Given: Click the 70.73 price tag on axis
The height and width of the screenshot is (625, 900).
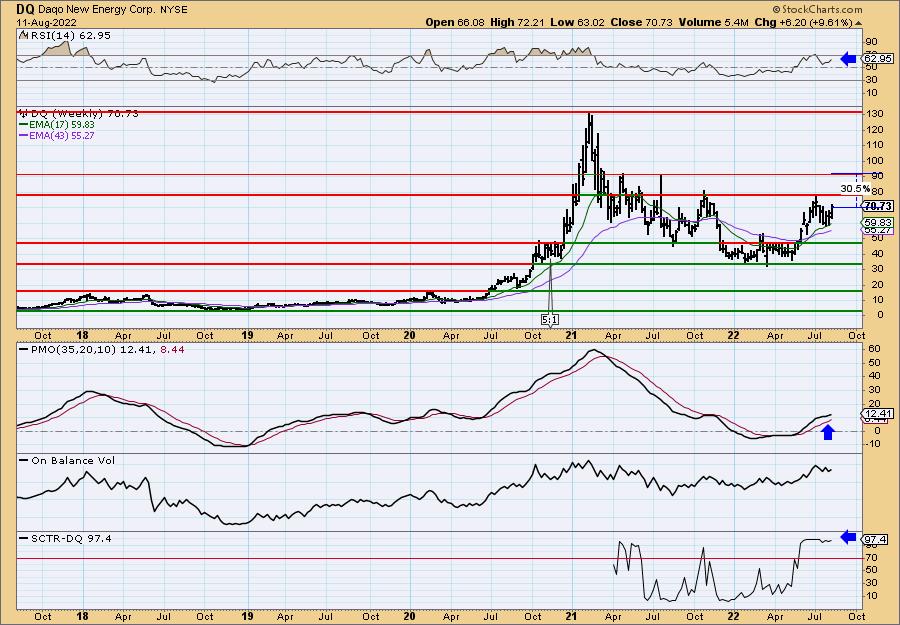Looking at the screenshot, I should coord(878,206).
